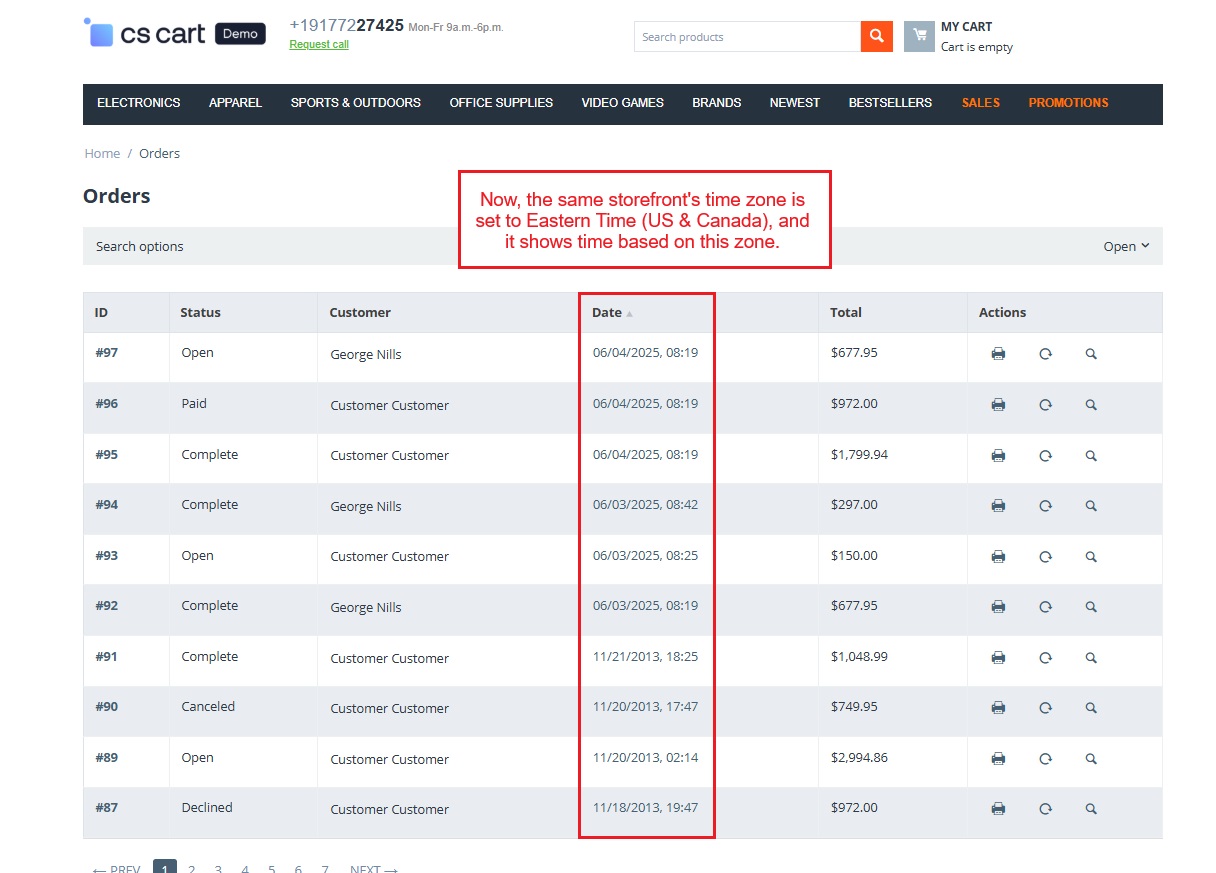Viewport: 1216px width, 873px height.
Task: Select the Video Games category
Action: point(622,103)
